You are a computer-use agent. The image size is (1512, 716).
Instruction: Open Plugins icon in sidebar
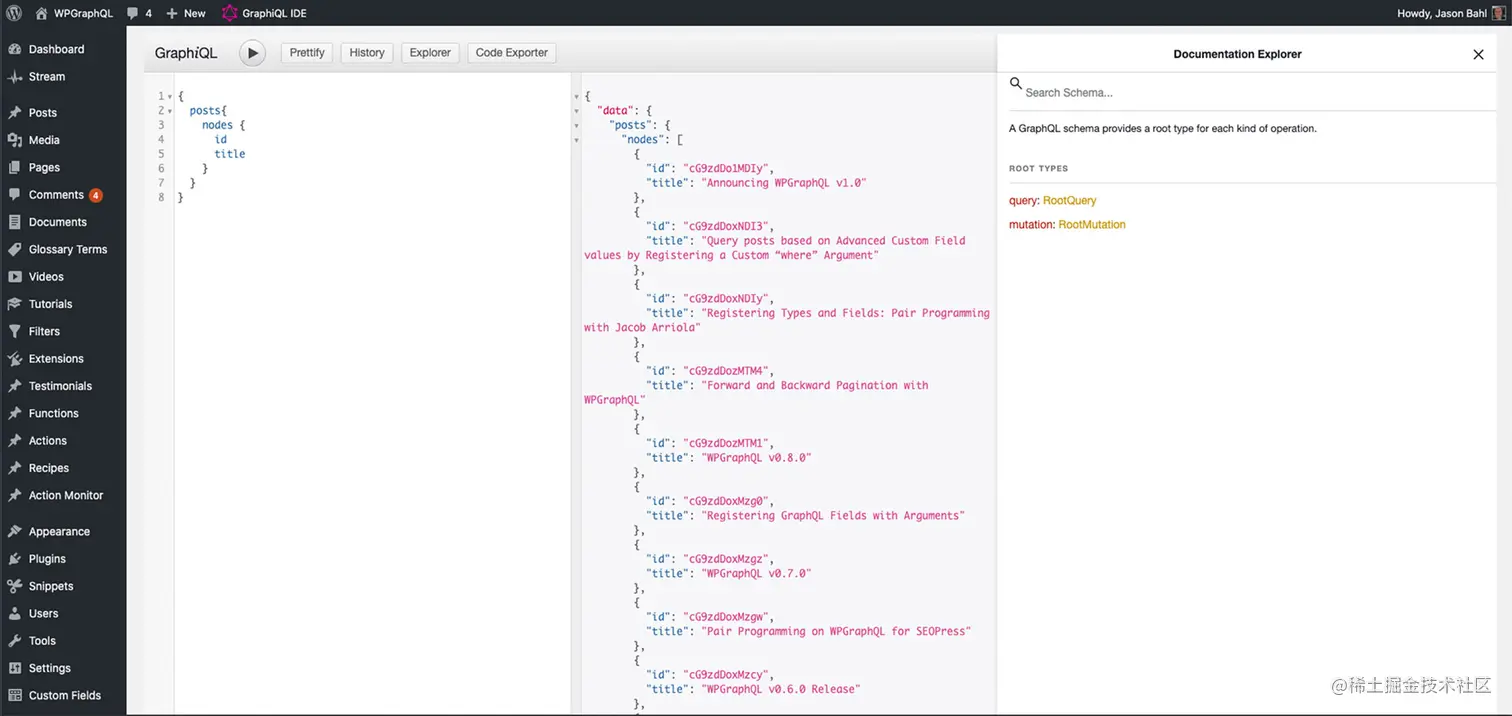tap(14, 559)
